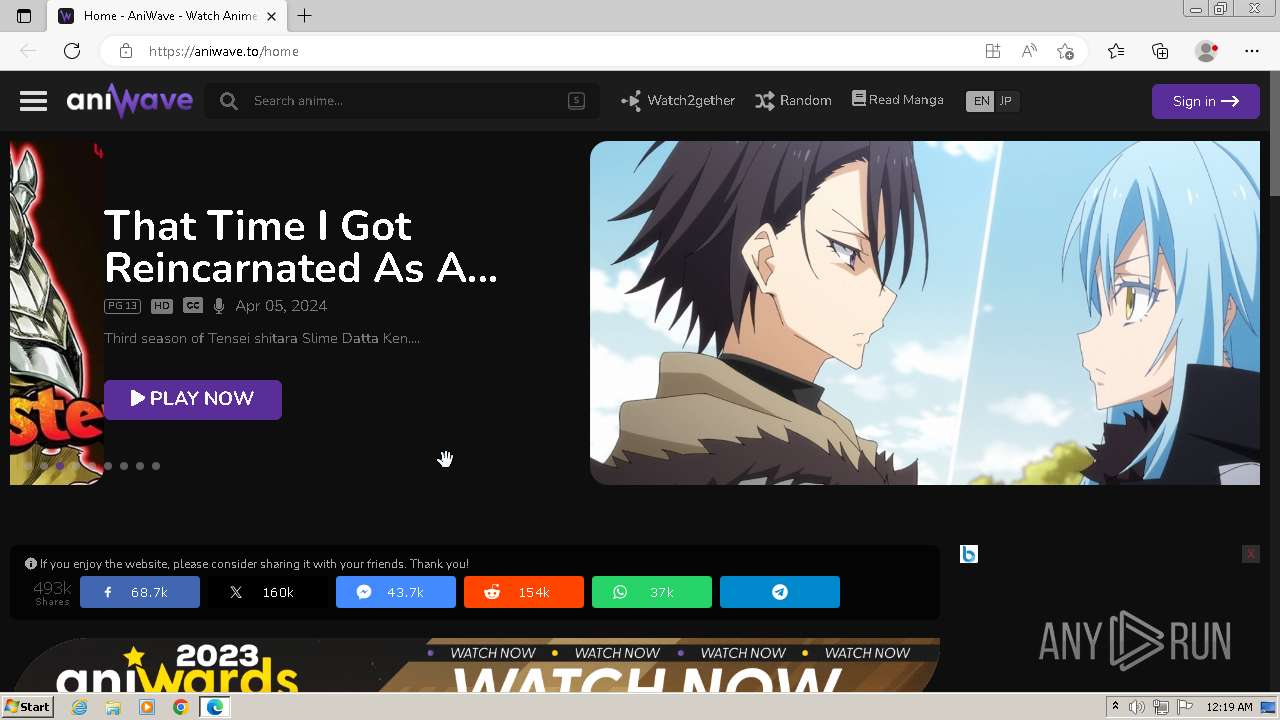Open Chrome from the taskbar

pos(180,707)
